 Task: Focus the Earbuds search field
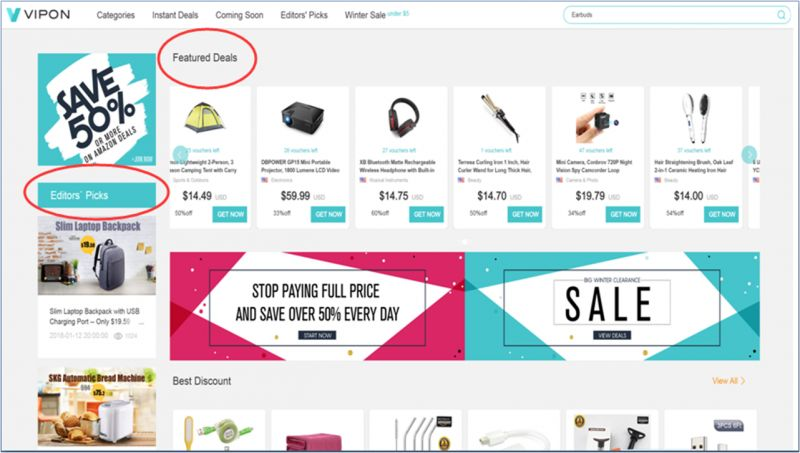click(669, 15)
